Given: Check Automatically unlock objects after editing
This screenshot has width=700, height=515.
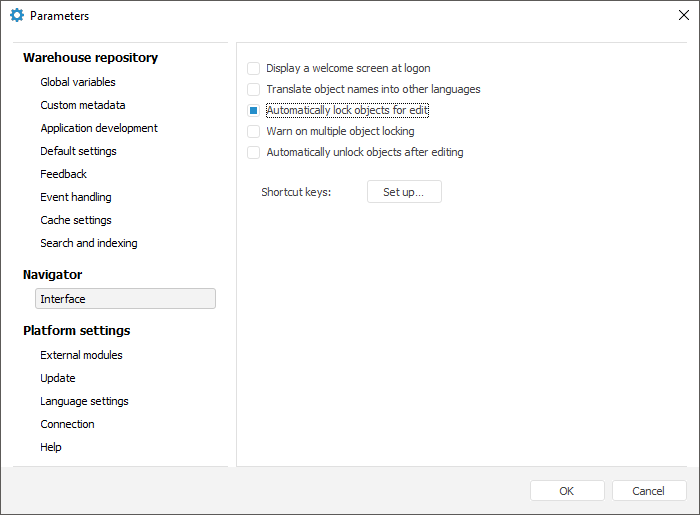Looking at the screenshot, I should (x=254, y=152).
